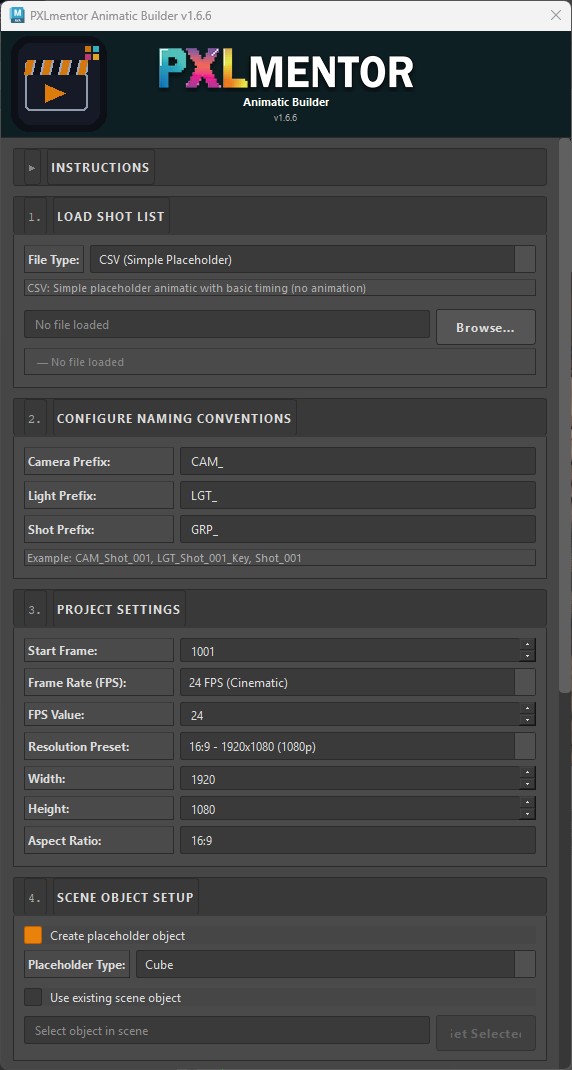Click the naming example text line
Screen dimensions: 572x1070
point(164,558)
